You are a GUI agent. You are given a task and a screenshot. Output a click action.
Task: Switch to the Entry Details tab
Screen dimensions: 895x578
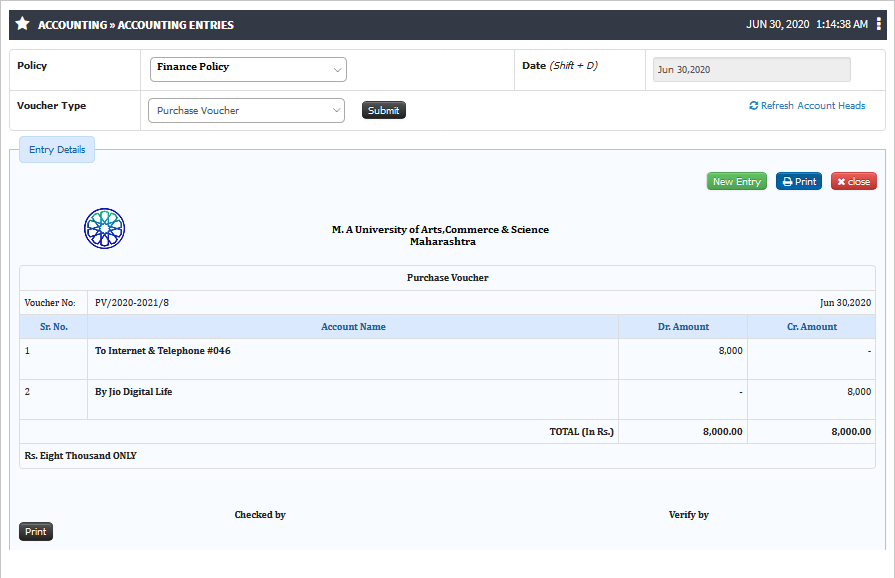pyautogui.click(x=57, y=149)
